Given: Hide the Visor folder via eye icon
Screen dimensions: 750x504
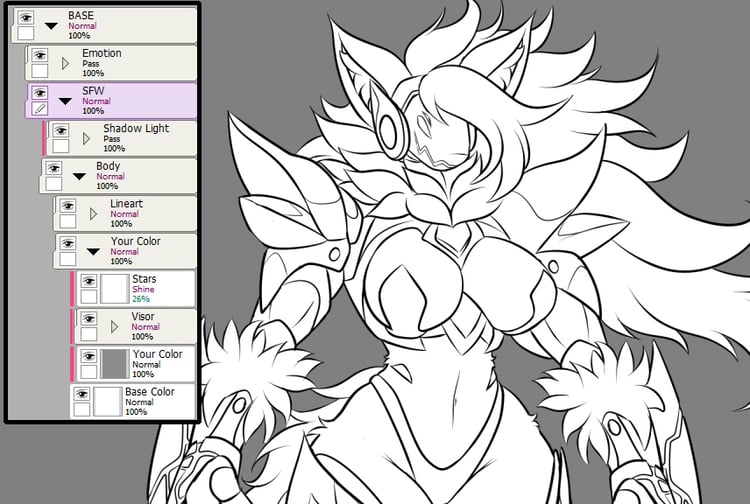Looking at the screenshot, I should click(88, 318).
